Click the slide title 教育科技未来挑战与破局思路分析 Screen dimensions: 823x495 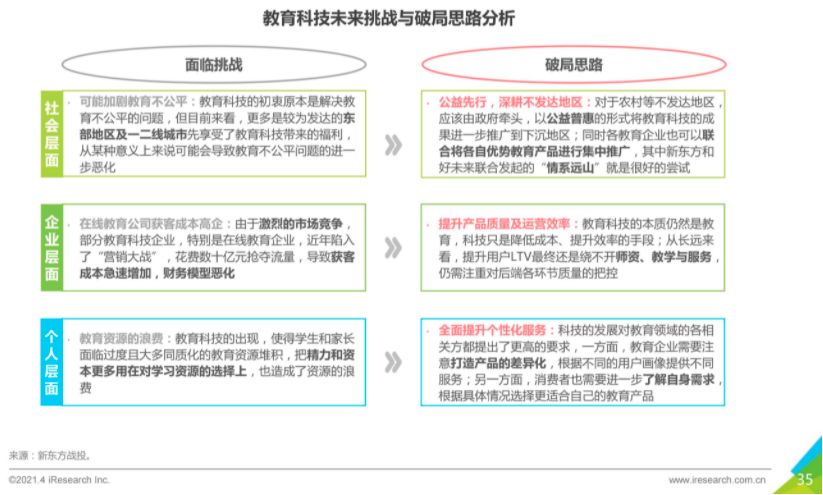click(x=389, y=19)
